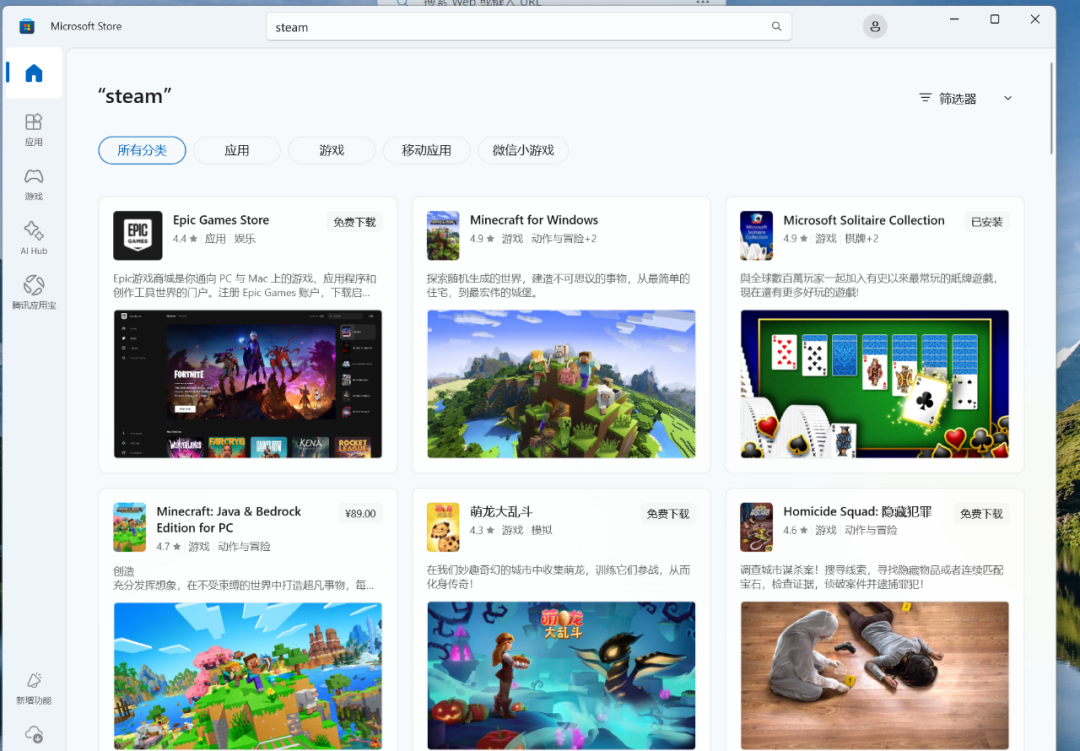Click the 4.6 rating of Homicide Squad
1080x751 pixels.
click(x=795, y=530)
